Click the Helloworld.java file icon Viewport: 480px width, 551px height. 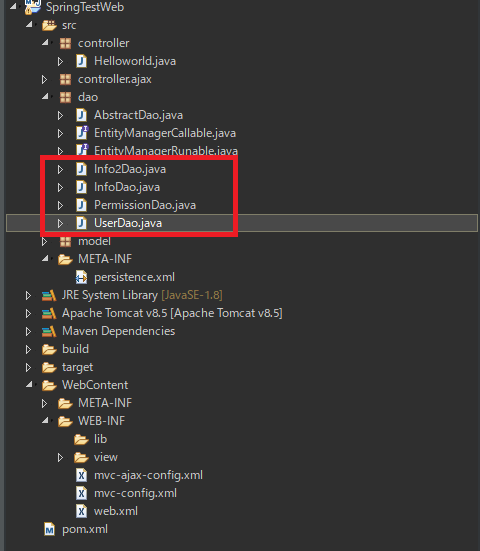[x=82, y=61]
